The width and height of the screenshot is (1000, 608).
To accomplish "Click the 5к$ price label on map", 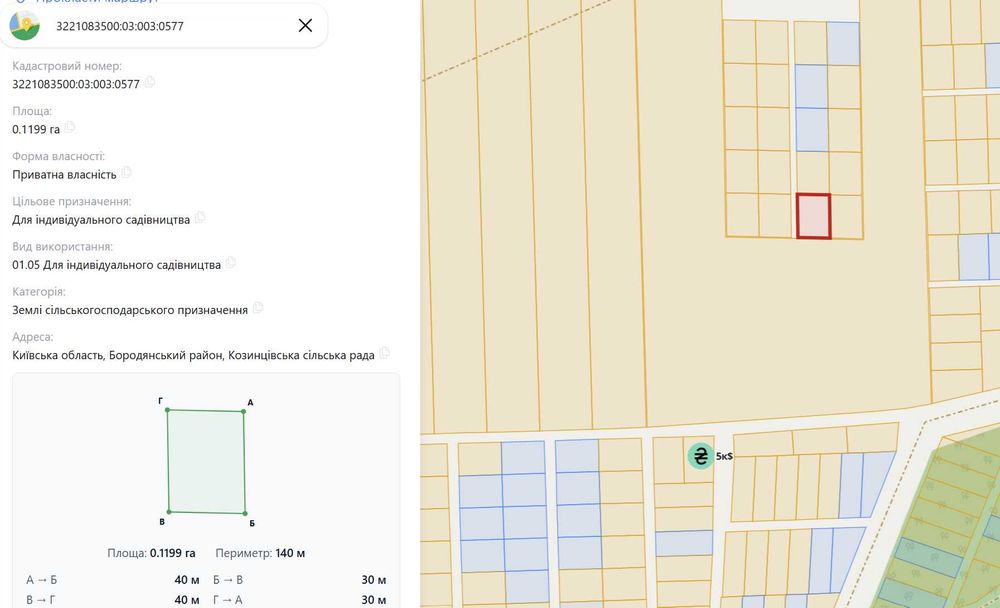I will [724, 456].
